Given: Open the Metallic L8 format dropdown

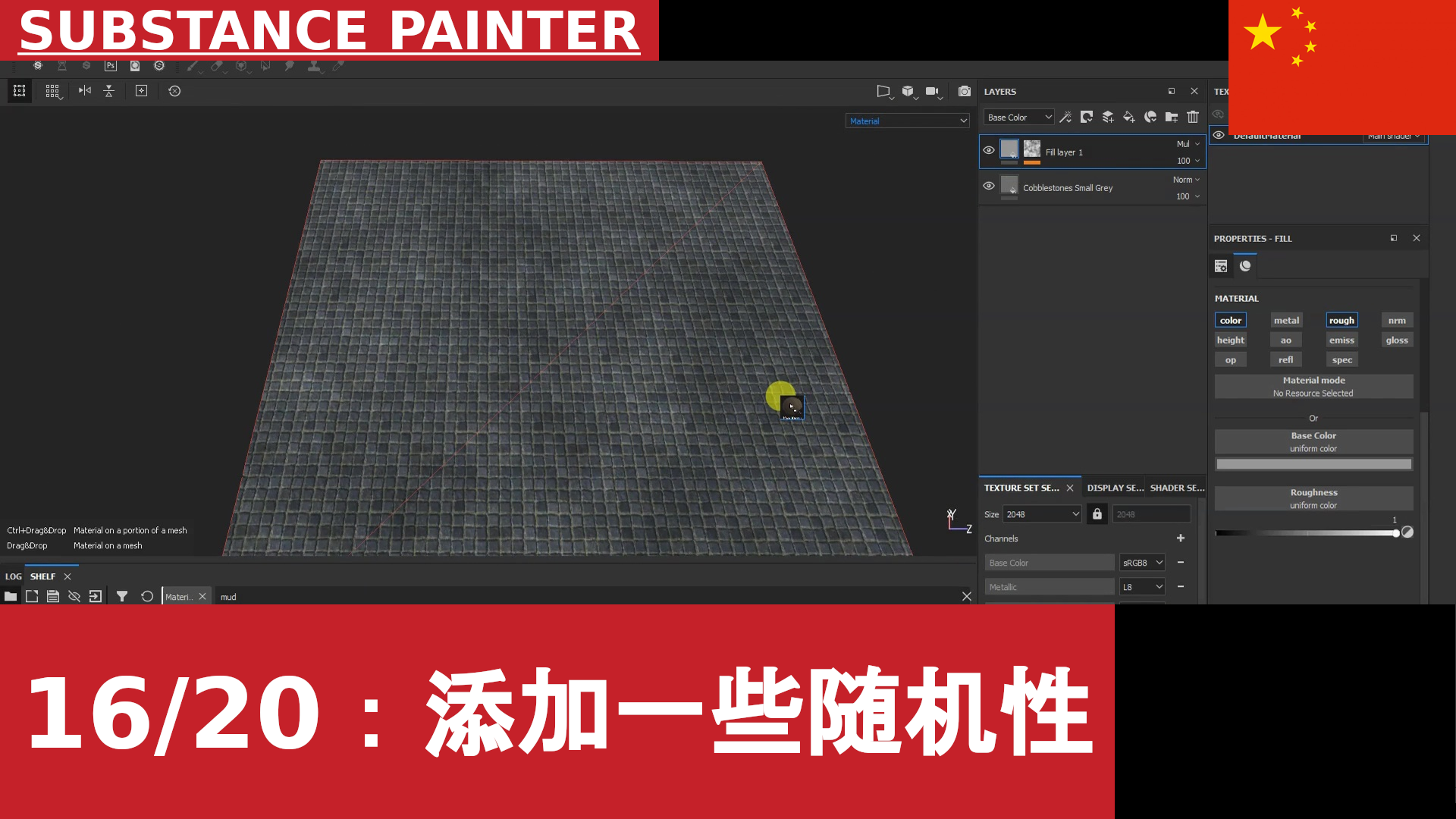Looking at the screenshot, I should [1142, 587].
